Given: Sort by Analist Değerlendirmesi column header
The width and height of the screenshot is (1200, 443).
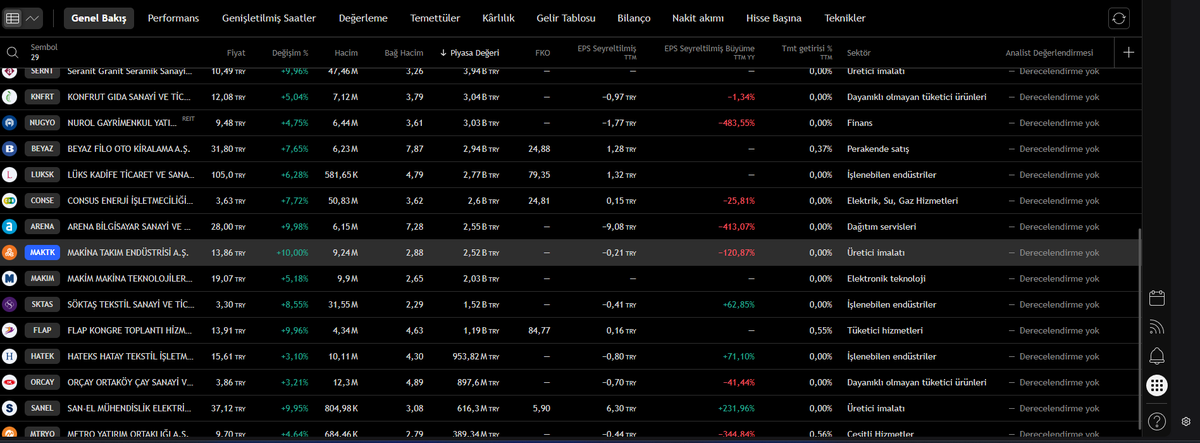Looking at the screenshot, I should click(1049, 52).
